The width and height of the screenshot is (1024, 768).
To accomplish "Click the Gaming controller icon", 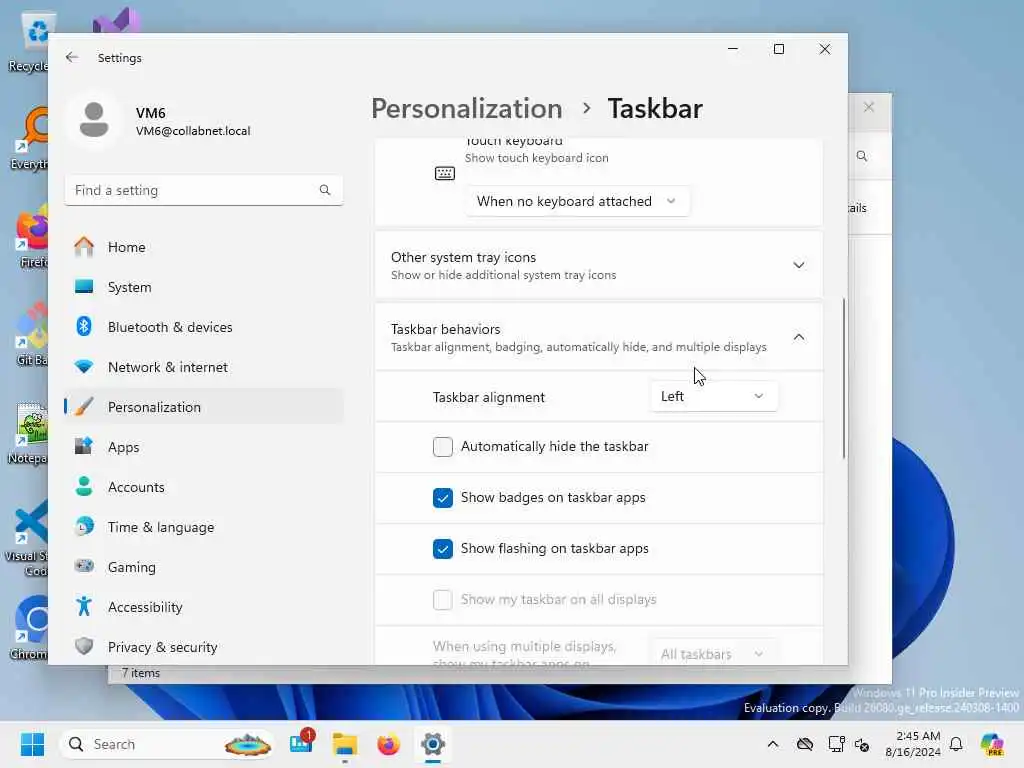I will click(84, 566).
